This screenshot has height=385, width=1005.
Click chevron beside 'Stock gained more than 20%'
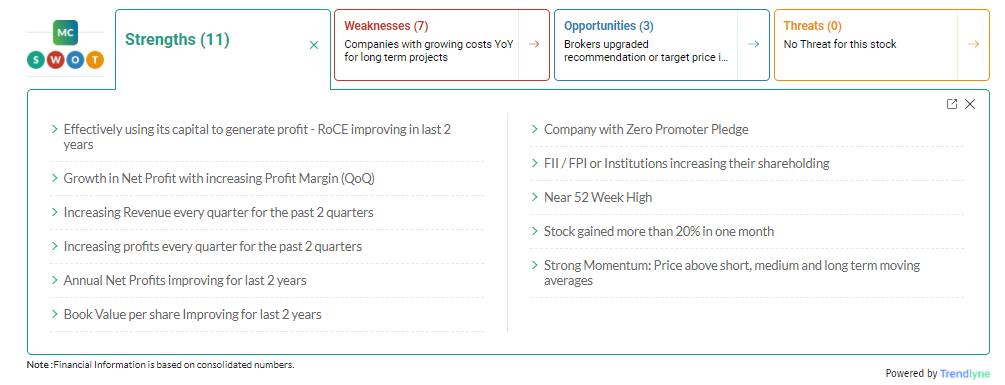click(x=535, y=231)
